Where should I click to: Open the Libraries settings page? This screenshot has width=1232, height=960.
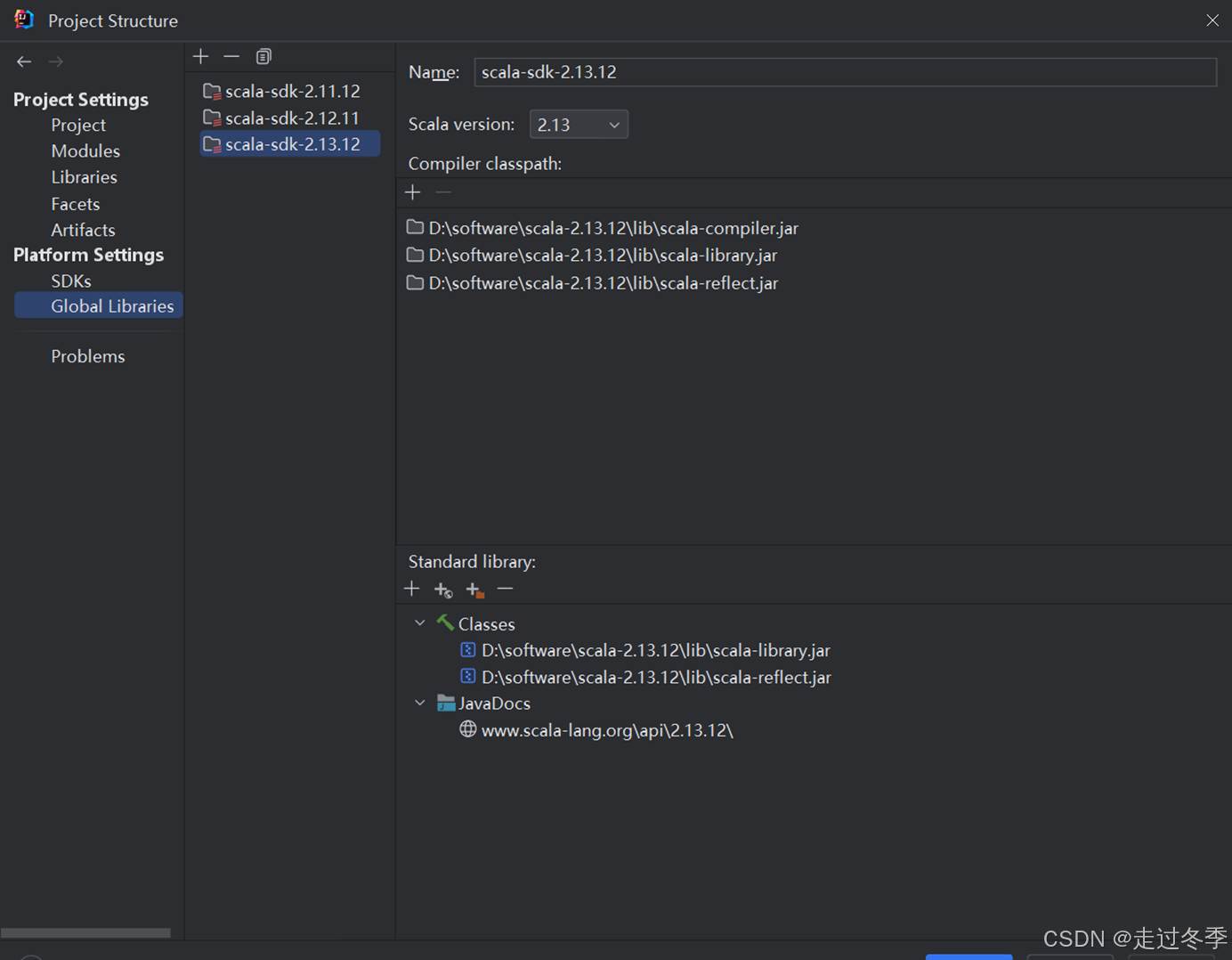pos(85,176)
